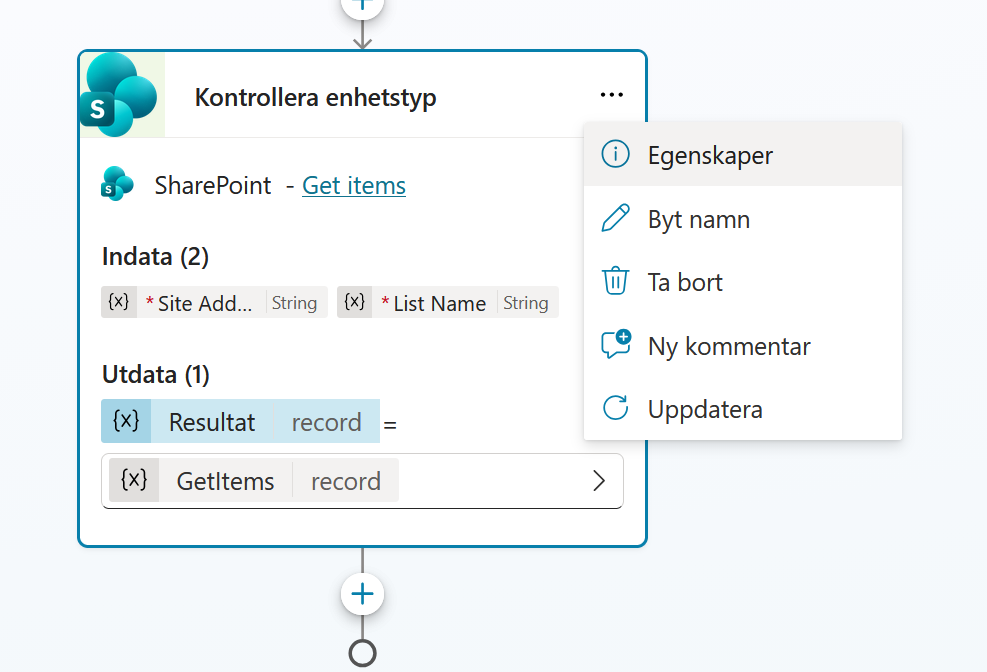Viewport: 987px width, 672px height.
Task: Click the pencil icon next to Byt namn
Action: tap(615, 218)
